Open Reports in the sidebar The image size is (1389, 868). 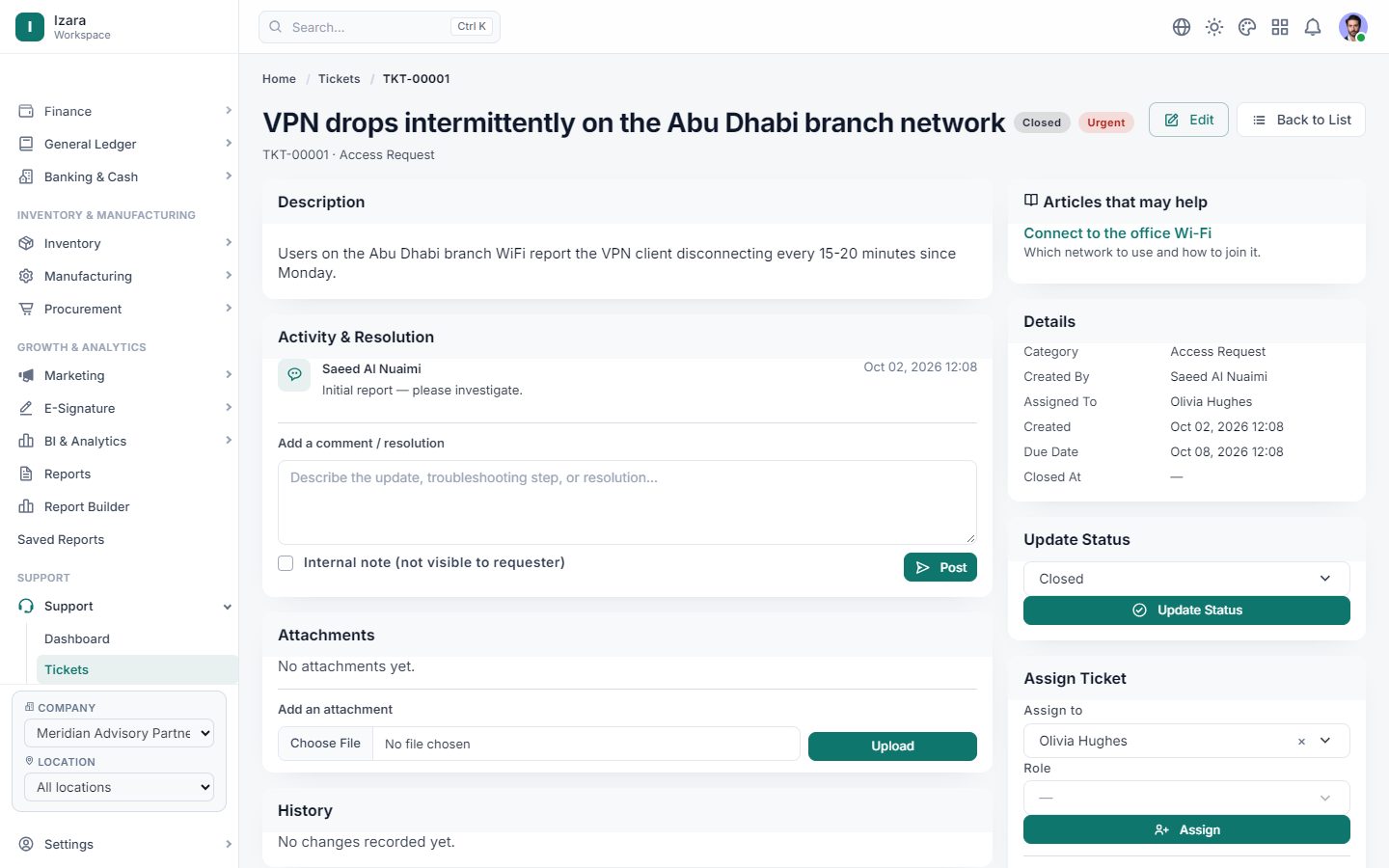(68, 474)
